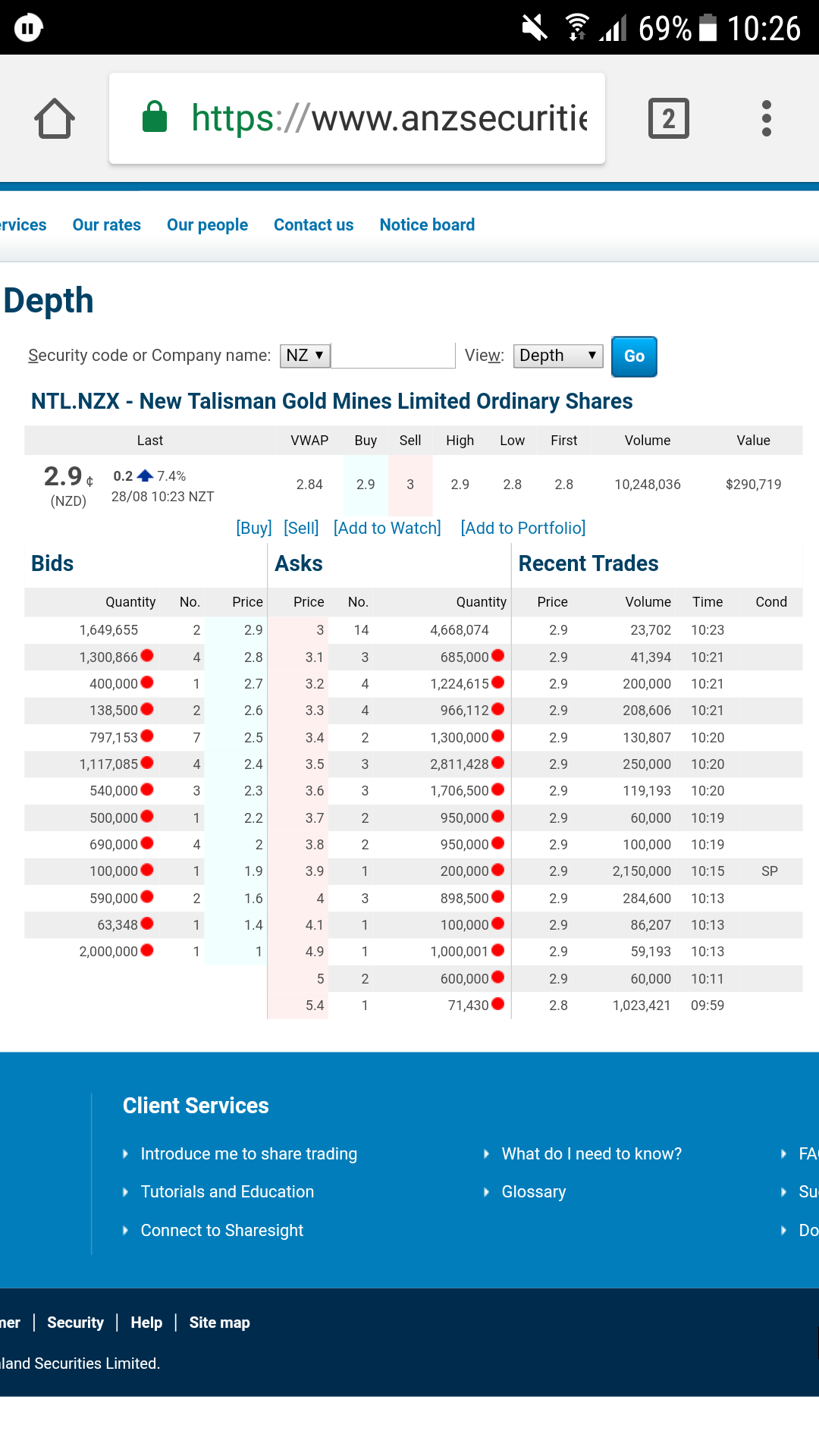Select recent trade volume 23,702
The image size is (819, 1456).
click(651, 630)
